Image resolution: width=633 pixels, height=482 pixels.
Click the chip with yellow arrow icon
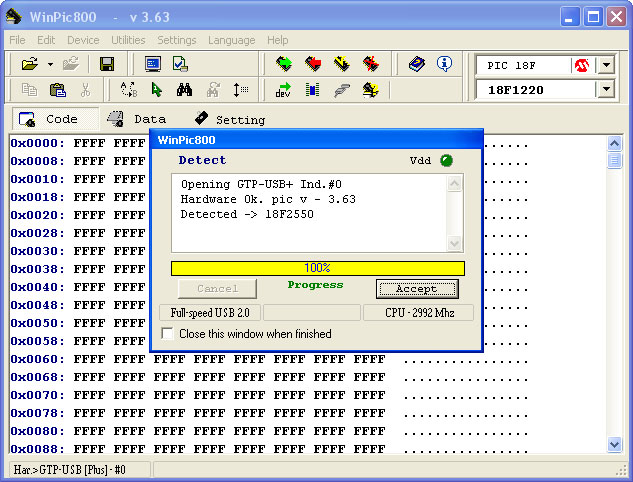[x=371, y=90]
